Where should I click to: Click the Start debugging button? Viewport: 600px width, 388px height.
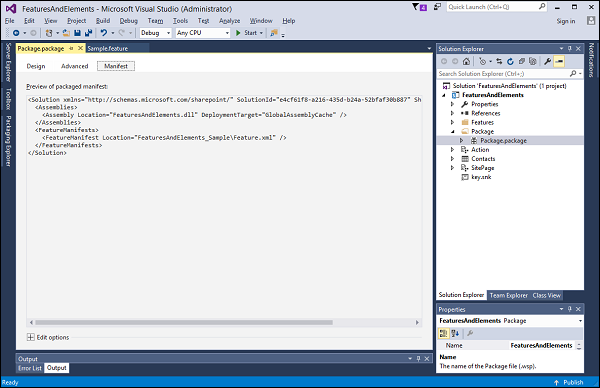[246, 33]
